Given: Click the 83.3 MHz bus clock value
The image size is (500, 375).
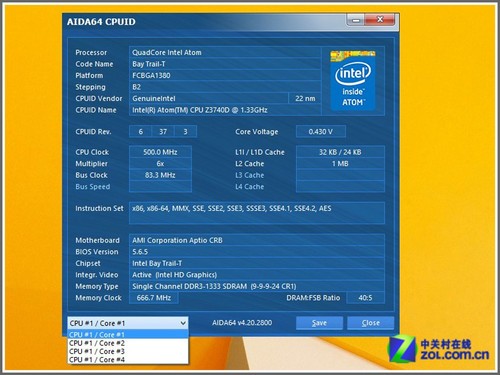Looking at the screenshot, I should coord(160,175).
